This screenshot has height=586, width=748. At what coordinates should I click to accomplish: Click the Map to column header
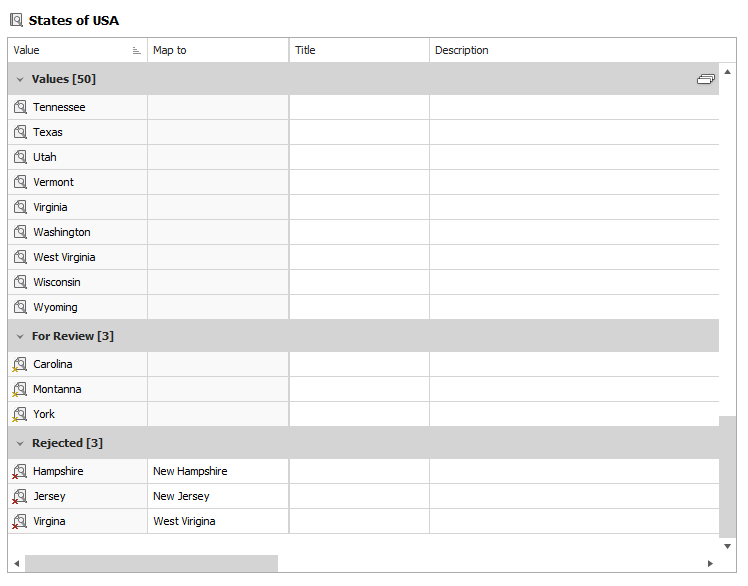pos(218,50)
